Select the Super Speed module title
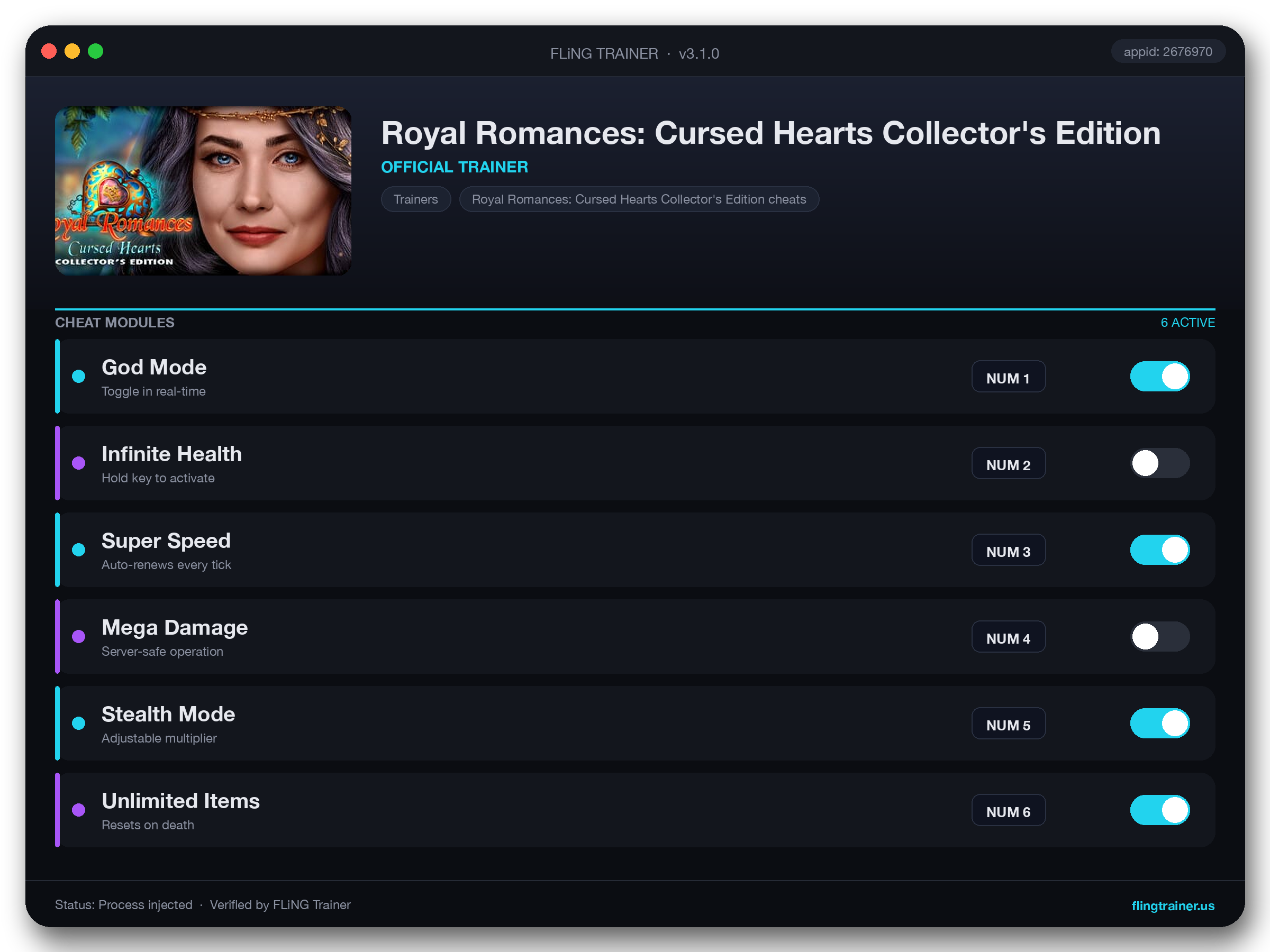Image resolution: width=1270 pixels, height=952 pixels. [x=166, y=541]
